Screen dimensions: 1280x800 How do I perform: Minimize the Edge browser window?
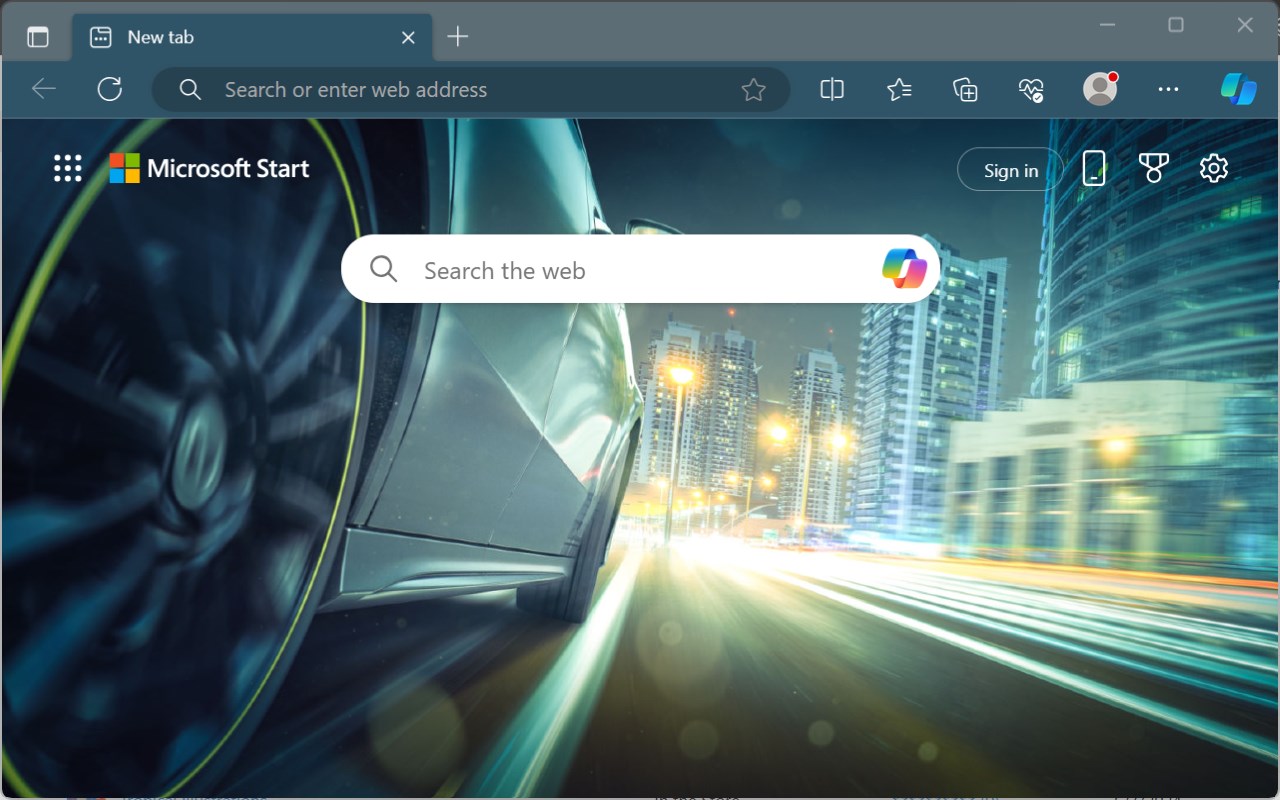tap(1108, 25)
